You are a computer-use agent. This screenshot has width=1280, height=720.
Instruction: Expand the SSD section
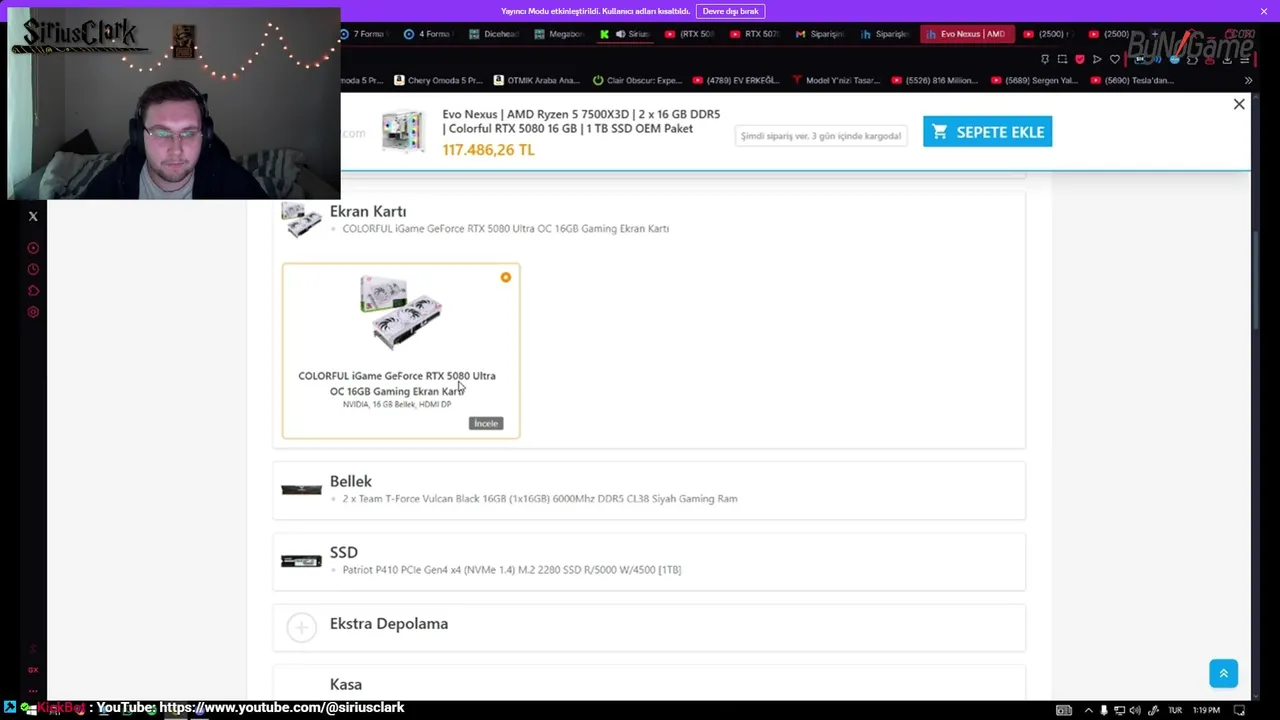649,561
